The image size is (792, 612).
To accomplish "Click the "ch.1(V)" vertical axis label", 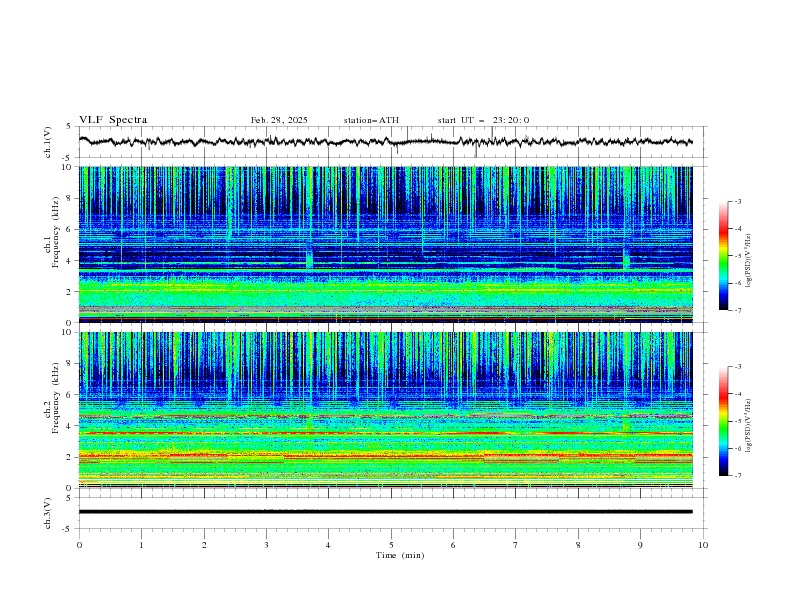I will point(48,142).
